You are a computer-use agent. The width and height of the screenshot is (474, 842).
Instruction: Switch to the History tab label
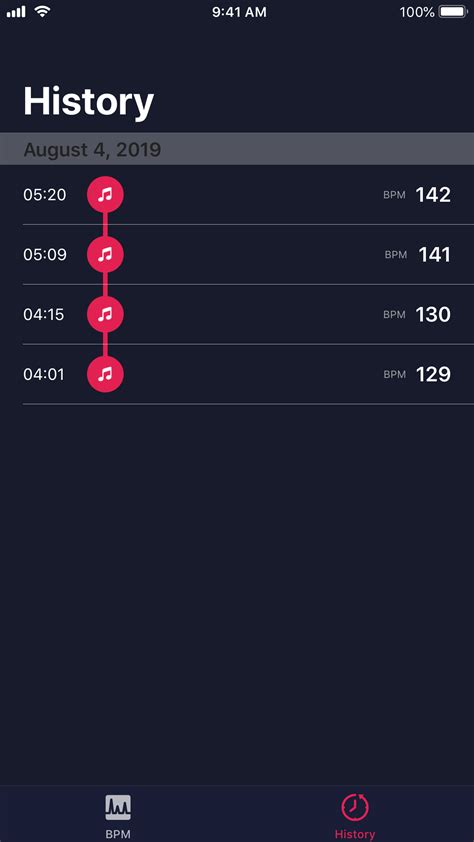(355, 834)
